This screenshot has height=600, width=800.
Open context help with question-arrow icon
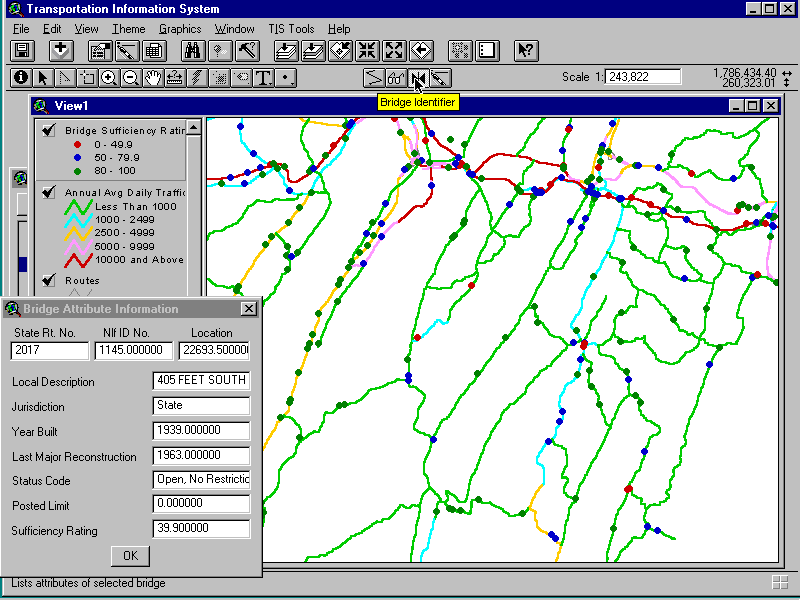(x=525, y=51)
